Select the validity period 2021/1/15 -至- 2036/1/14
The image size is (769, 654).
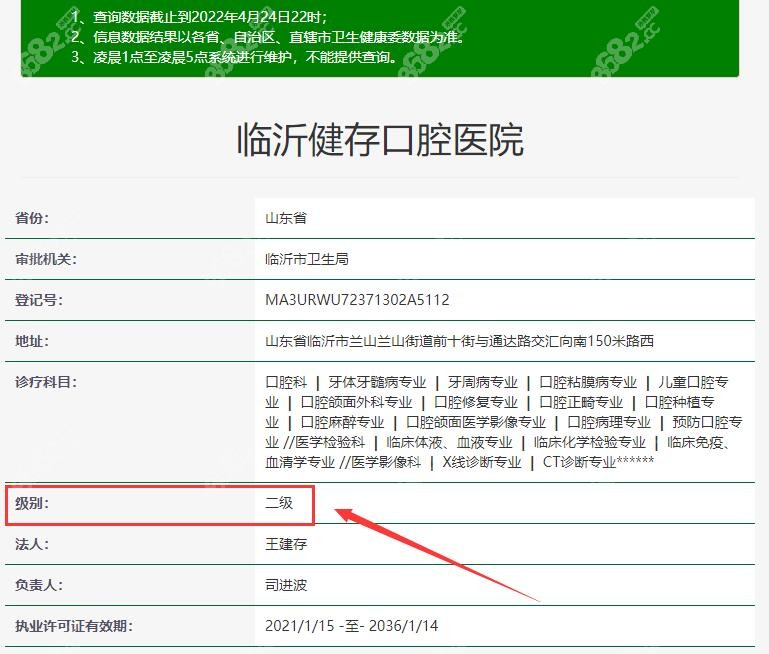(x=351, y=626)
